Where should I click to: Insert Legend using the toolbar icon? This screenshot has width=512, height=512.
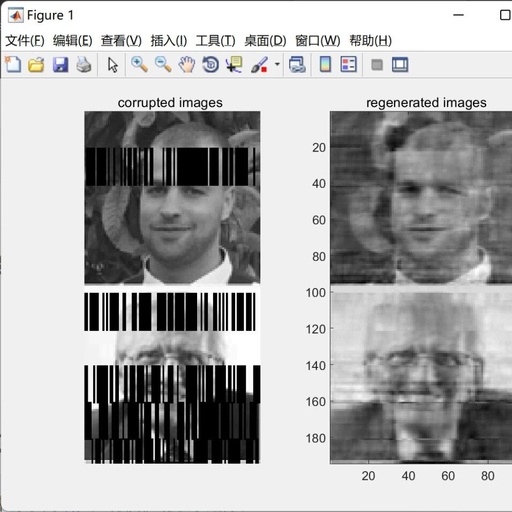(349, 64)
